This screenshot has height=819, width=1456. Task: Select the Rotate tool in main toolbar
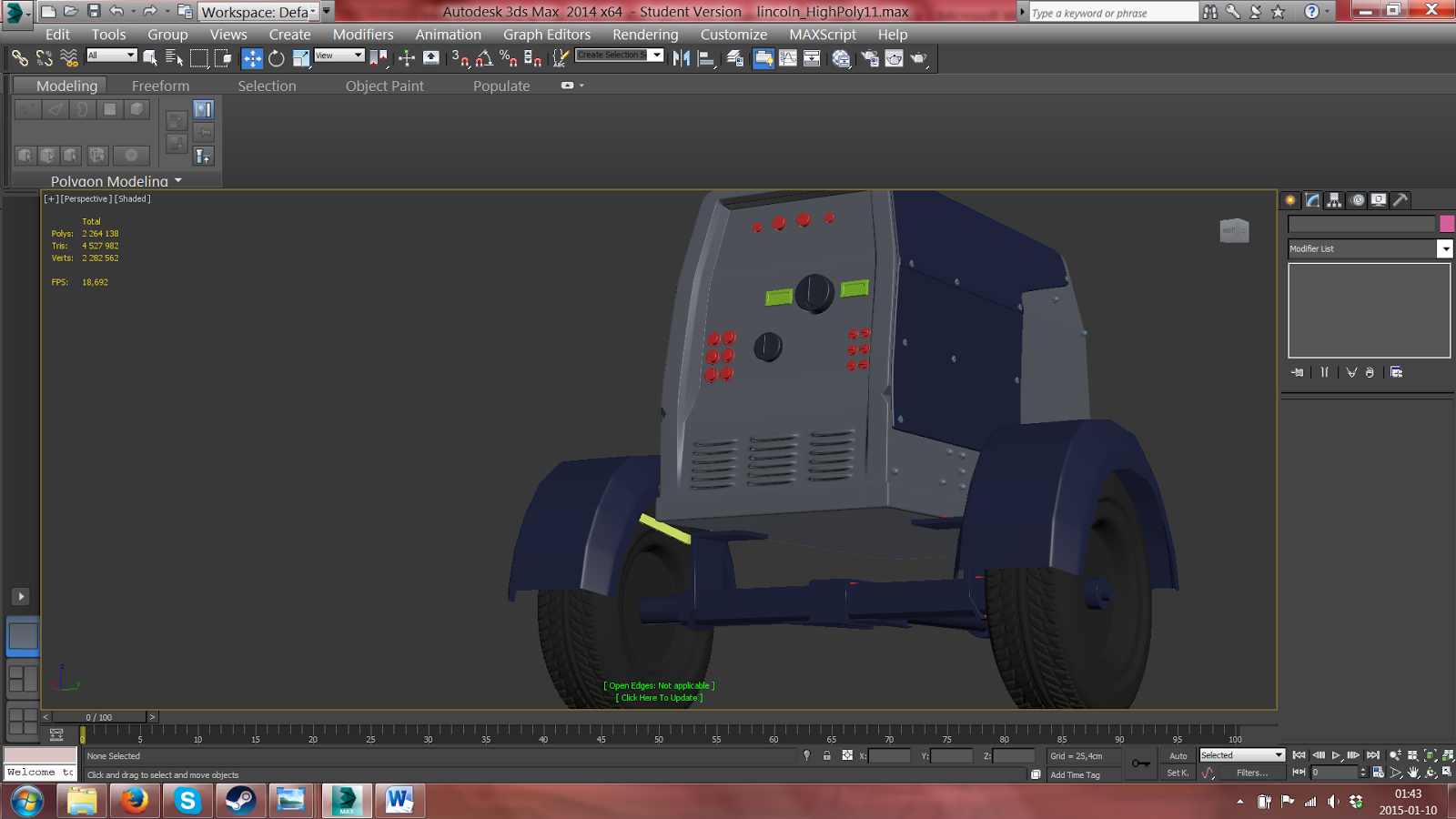(277, 58)
